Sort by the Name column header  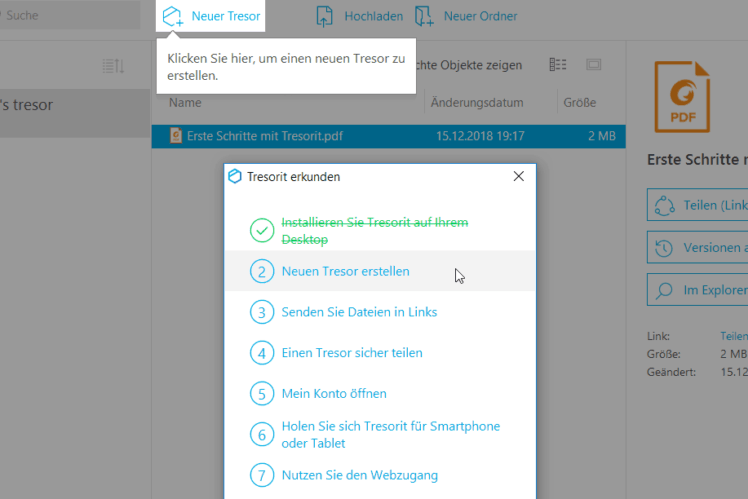[185, 103]
